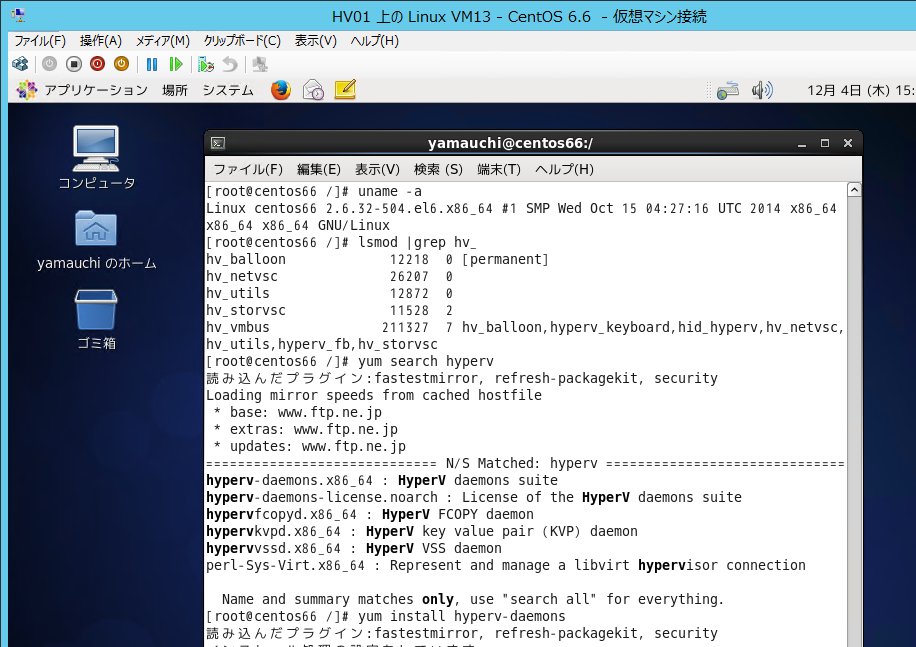Screen dimensions: 916x647
Task: Shut down the VM with the red icon
Action: coord(98,64)
